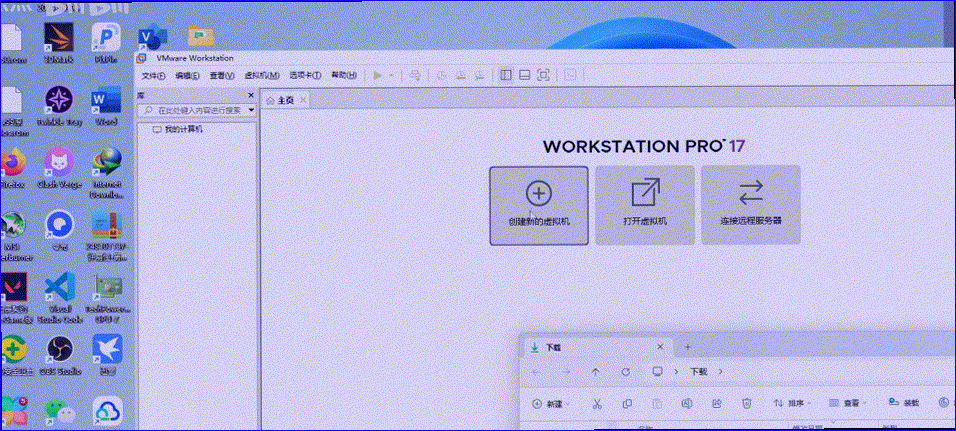Click the green power-on play icon
Viewport: 956px width, 431px height.
(x=378, y=76)
